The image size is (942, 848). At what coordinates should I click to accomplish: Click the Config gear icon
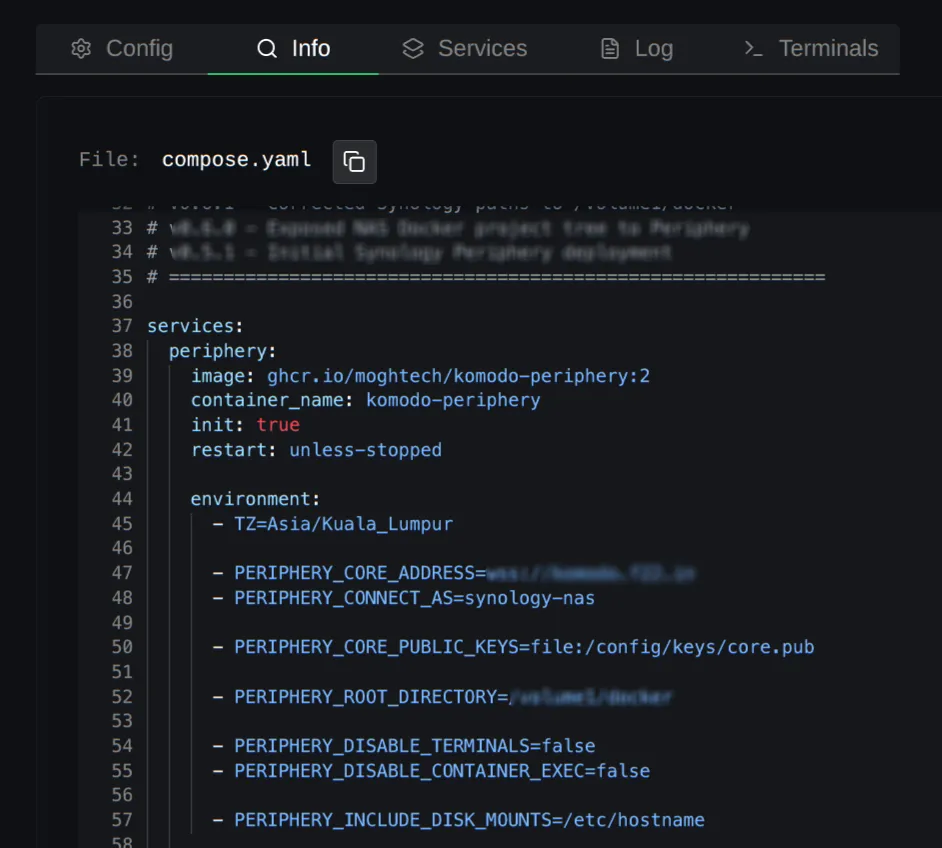point(81,49)
